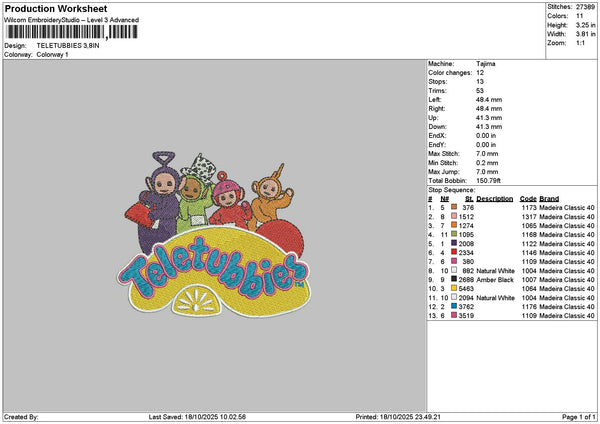Click the 'Max Stitch:' value
The height and width of the screenshot is (424, 600).
tap(487, 154)
